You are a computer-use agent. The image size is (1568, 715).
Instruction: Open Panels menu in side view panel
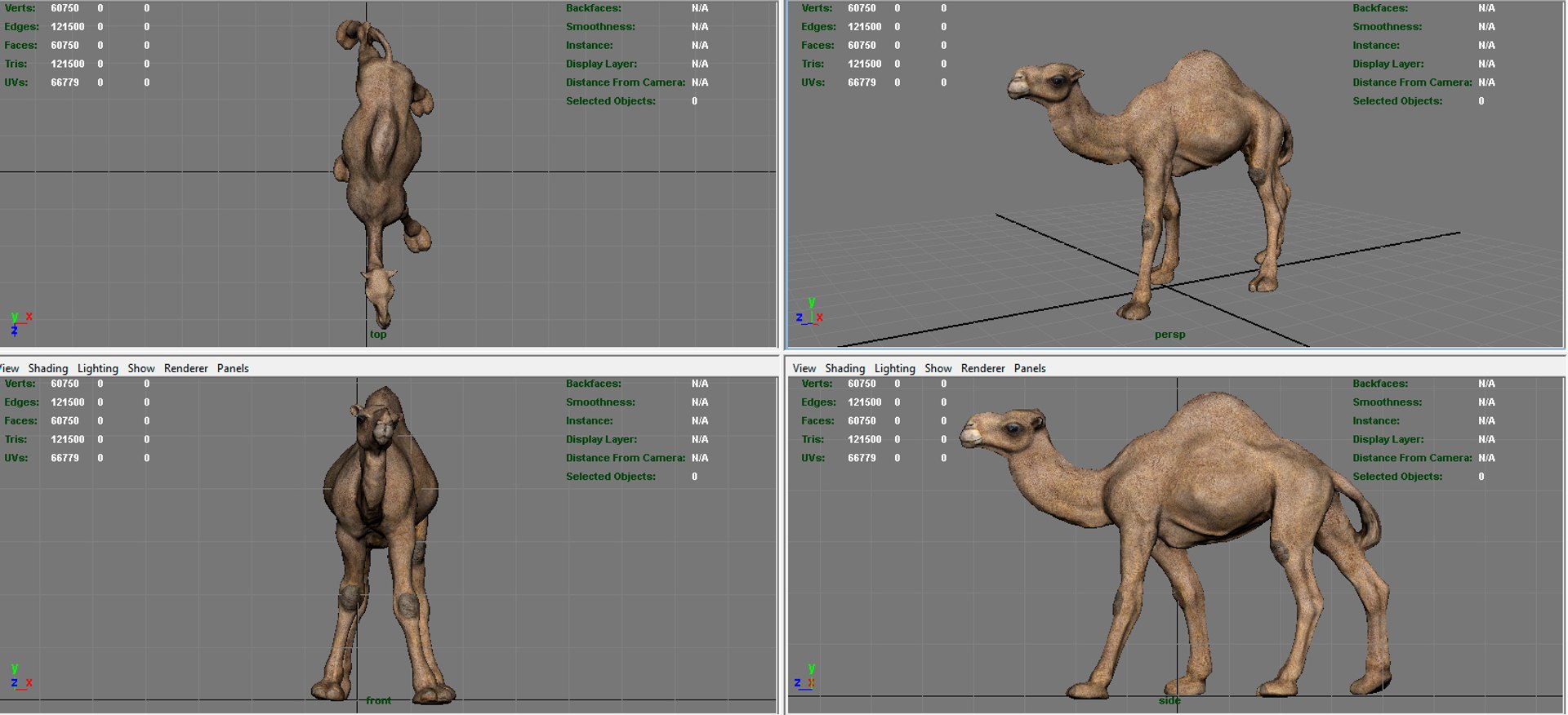point(1030,369)
